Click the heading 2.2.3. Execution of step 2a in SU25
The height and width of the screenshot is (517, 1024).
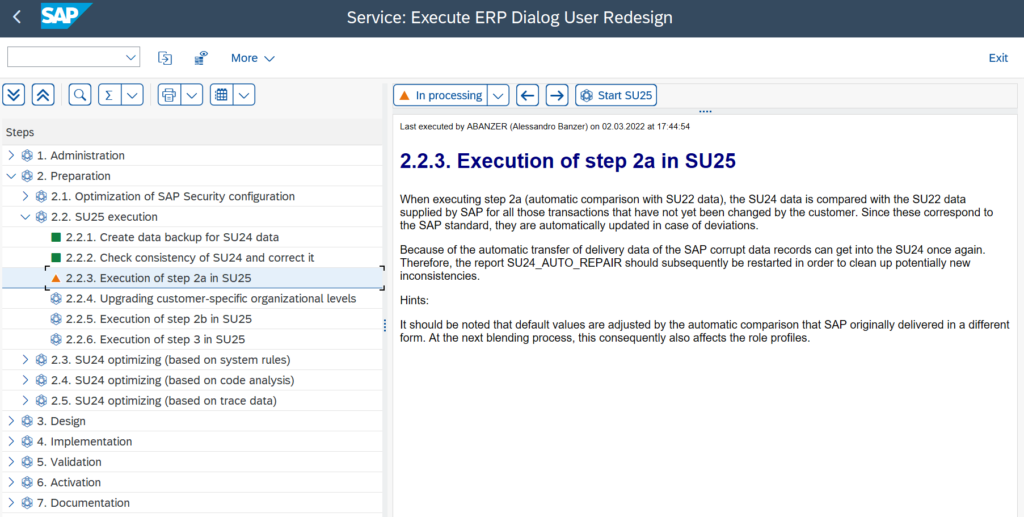coord(568,161)
